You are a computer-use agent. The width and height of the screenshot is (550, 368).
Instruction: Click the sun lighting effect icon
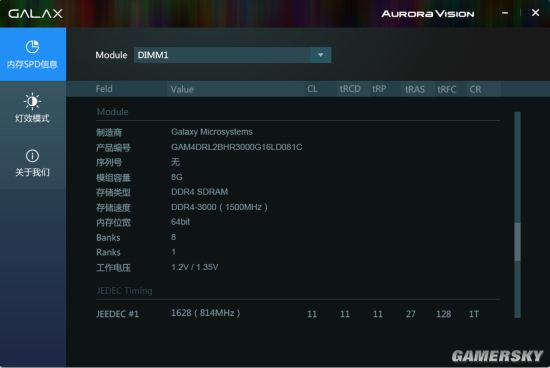(x=32, y=101)
